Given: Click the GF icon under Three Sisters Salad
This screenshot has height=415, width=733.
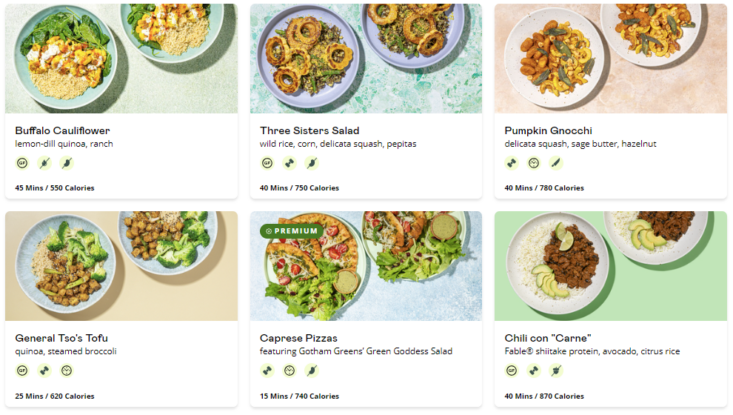Looking at the screenshot, I should [x=267, y=163].
